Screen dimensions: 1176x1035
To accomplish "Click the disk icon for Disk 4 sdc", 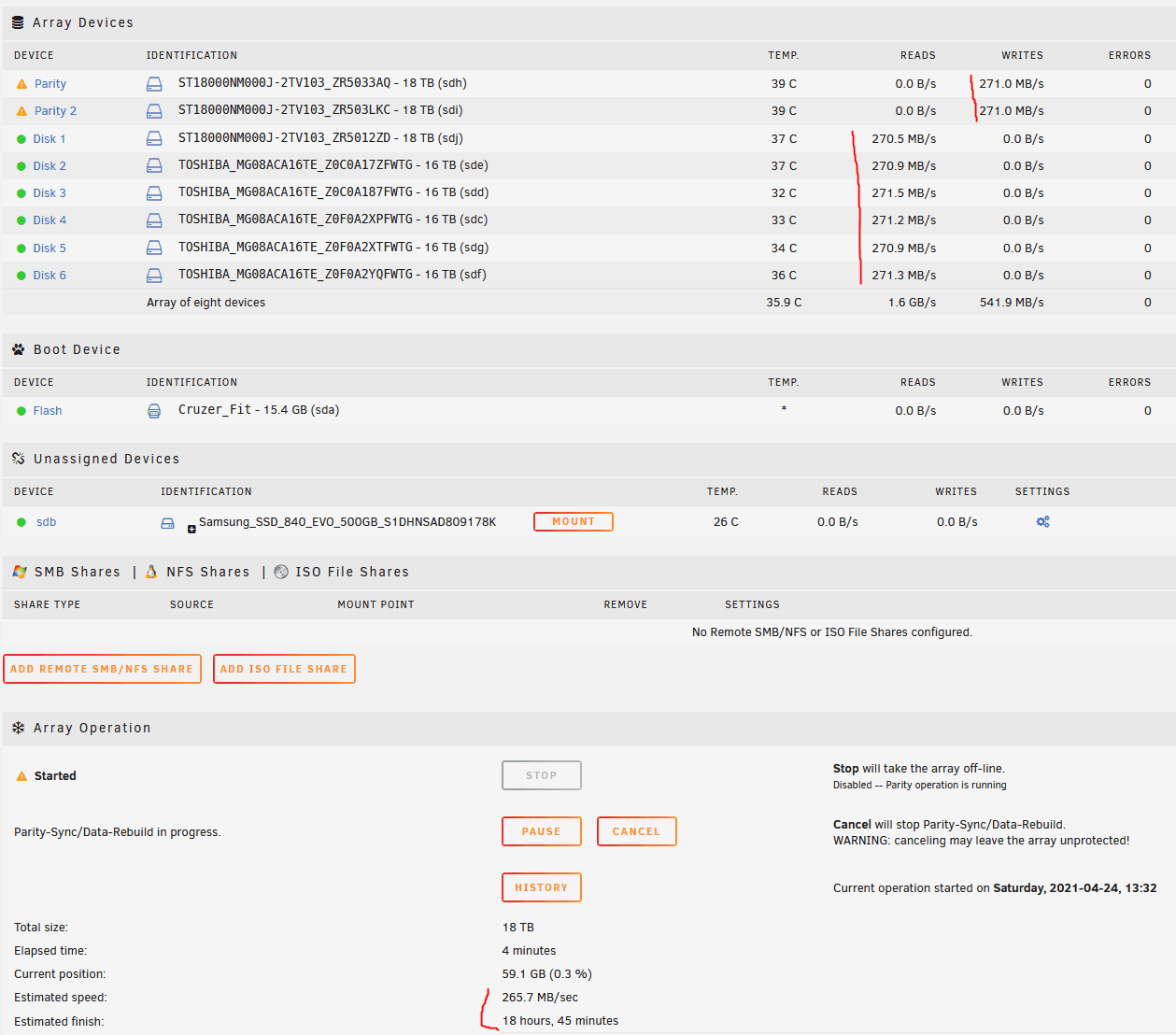I will pos(154,220).
